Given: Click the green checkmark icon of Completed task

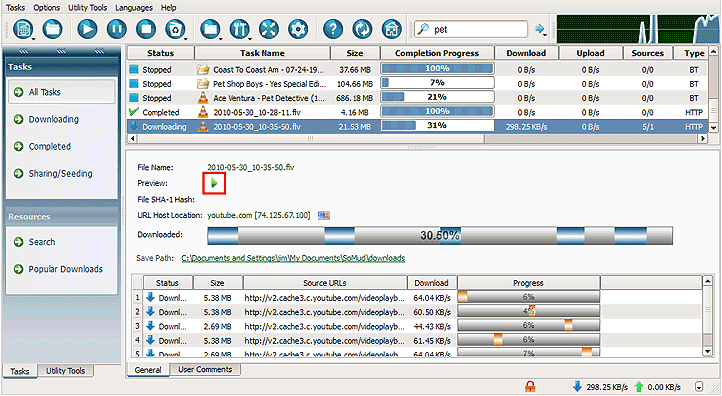Looking at the screenshot, I should pyautogui.click(x=134, y=112).
